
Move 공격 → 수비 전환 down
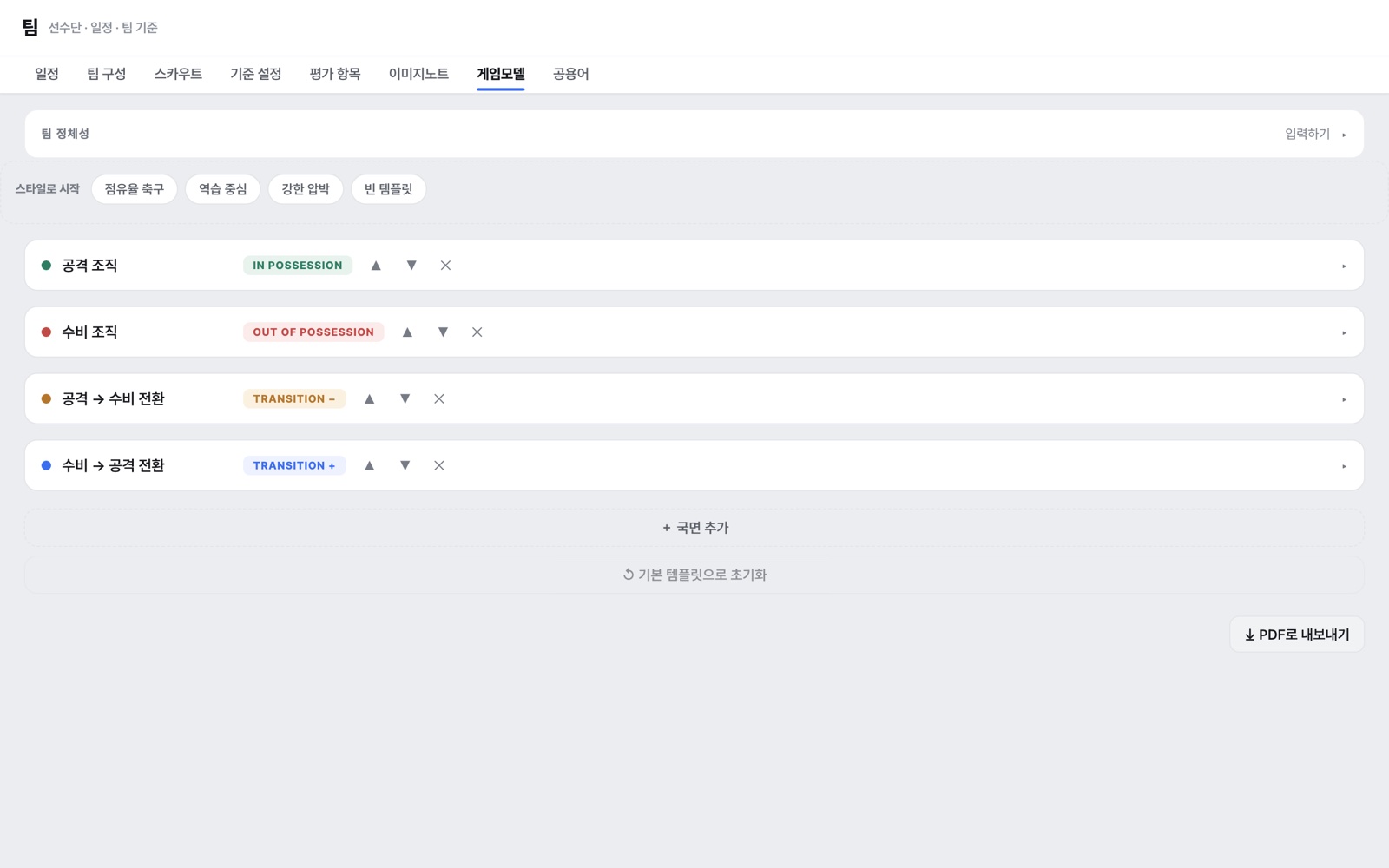click(405, 399)
